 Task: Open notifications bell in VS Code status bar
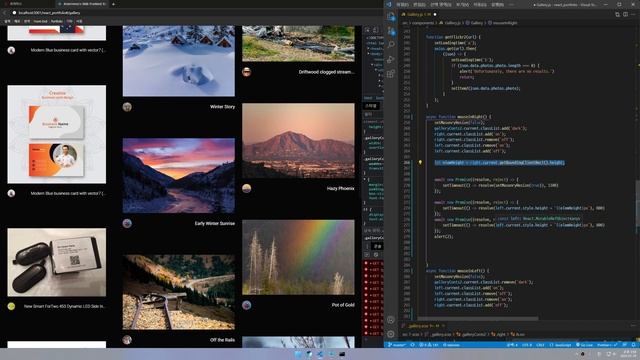pos(634,345)
